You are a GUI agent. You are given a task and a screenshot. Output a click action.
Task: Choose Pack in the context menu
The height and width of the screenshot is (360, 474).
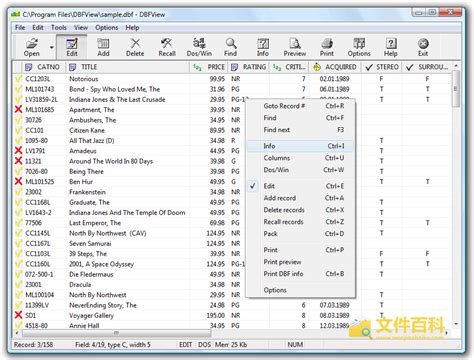pyautogui.click(x=300, y=234)
